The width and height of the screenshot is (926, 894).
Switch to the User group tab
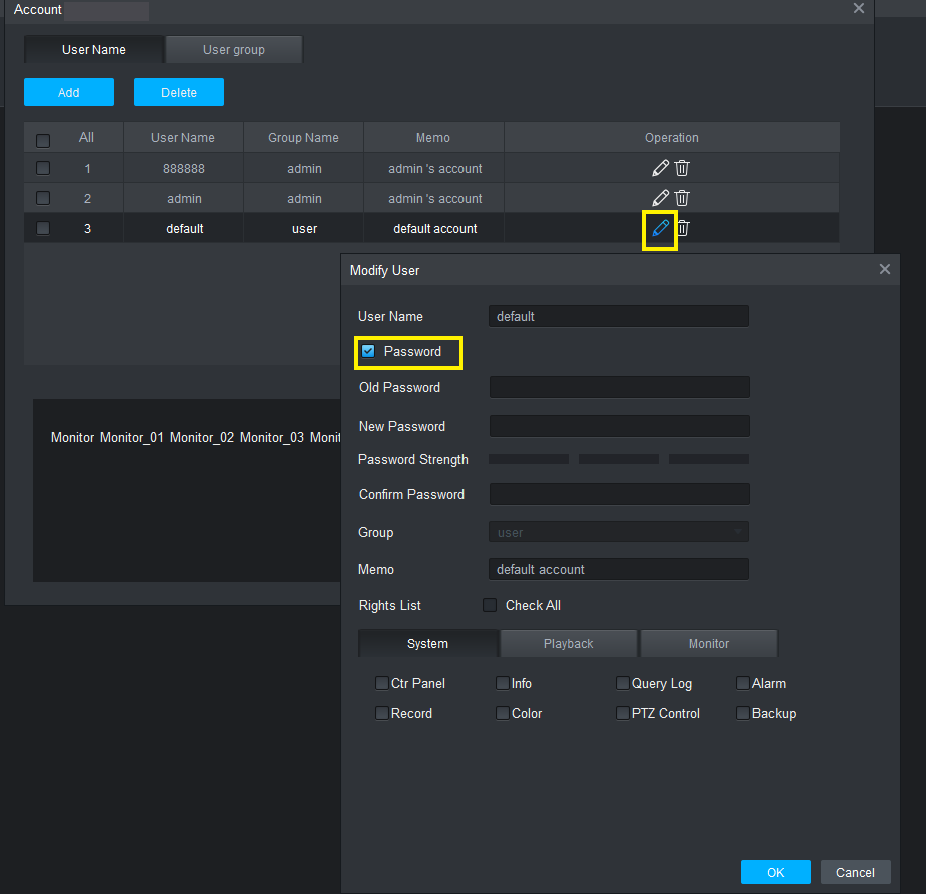click(234, 50)
